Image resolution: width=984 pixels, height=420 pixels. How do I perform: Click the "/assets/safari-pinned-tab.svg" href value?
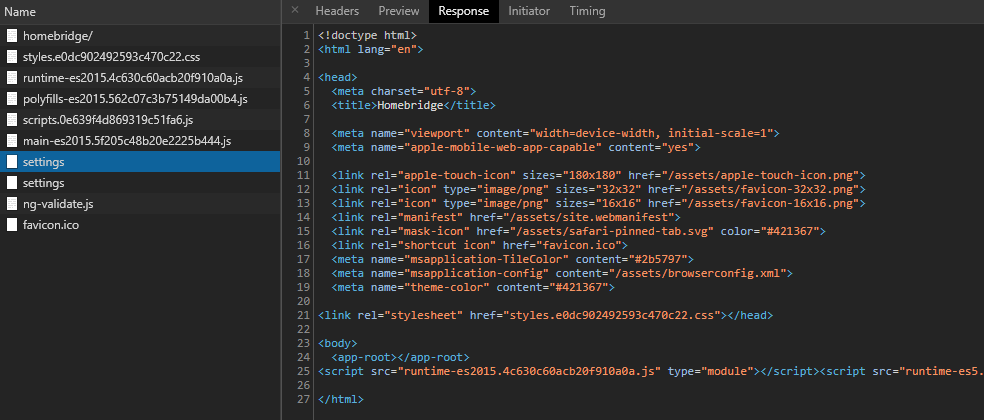click(x=616, y=230)
